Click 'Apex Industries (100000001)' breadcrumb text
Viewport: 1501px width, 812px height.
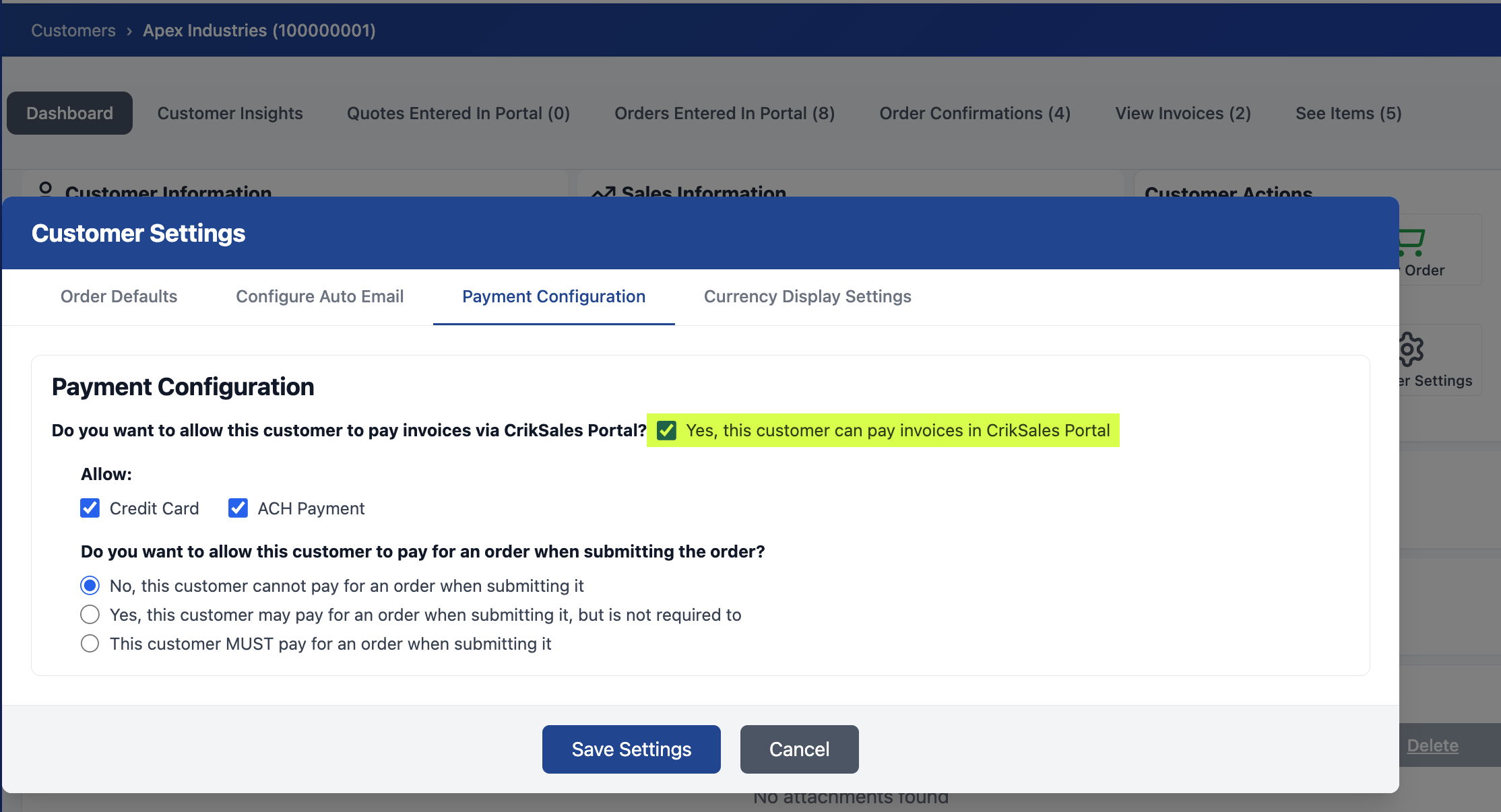coord(259,30)
